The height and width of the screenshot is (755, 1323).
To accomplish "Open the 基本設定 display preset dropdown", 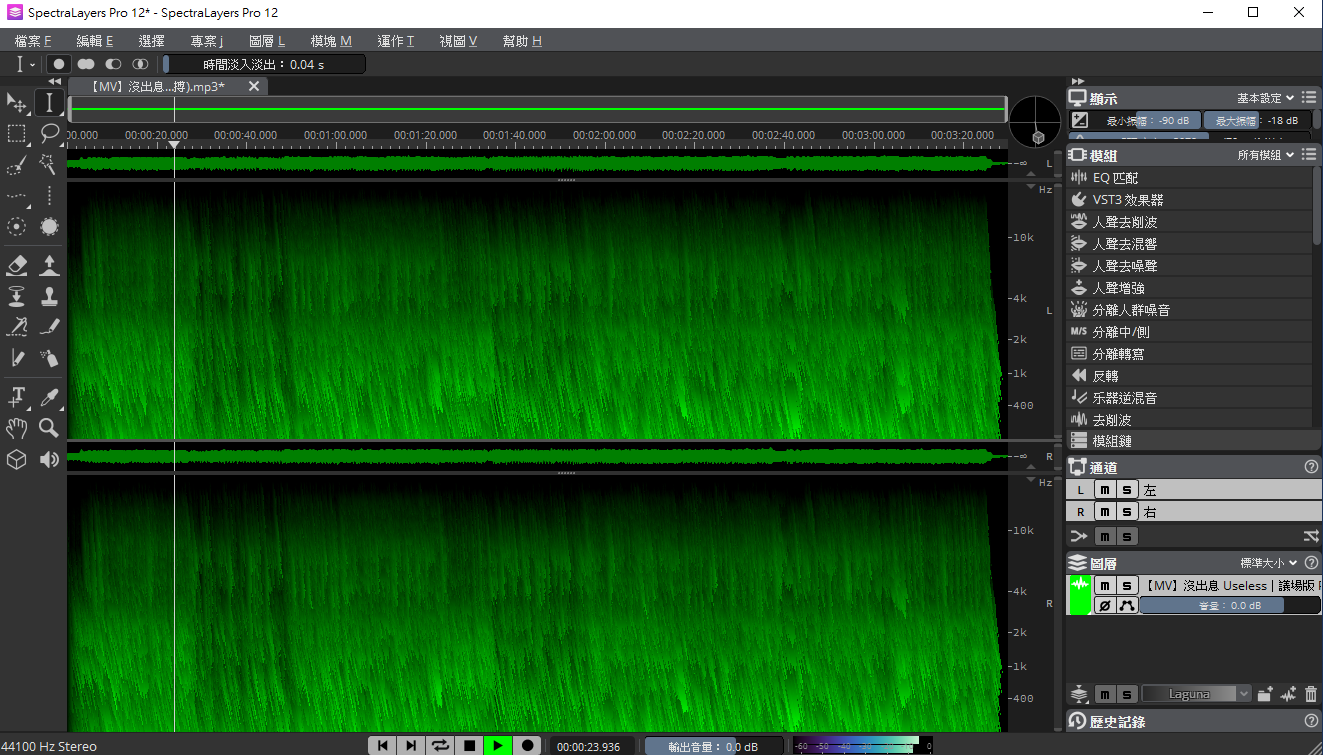I will click(x=1265, y=98).
